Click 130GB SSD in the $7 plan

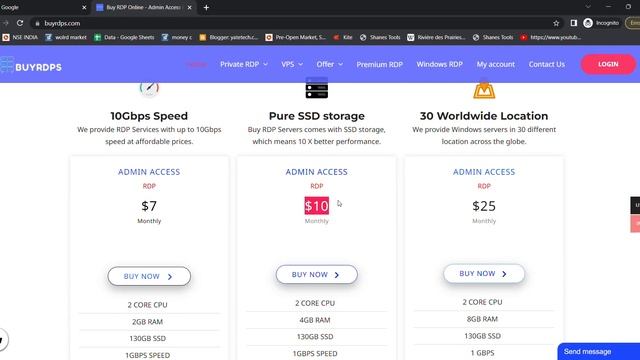coord(147,338)
